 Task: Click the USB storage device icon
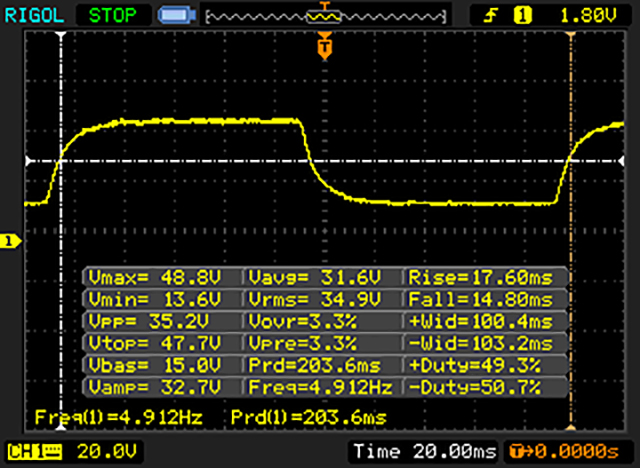[176, 15]
